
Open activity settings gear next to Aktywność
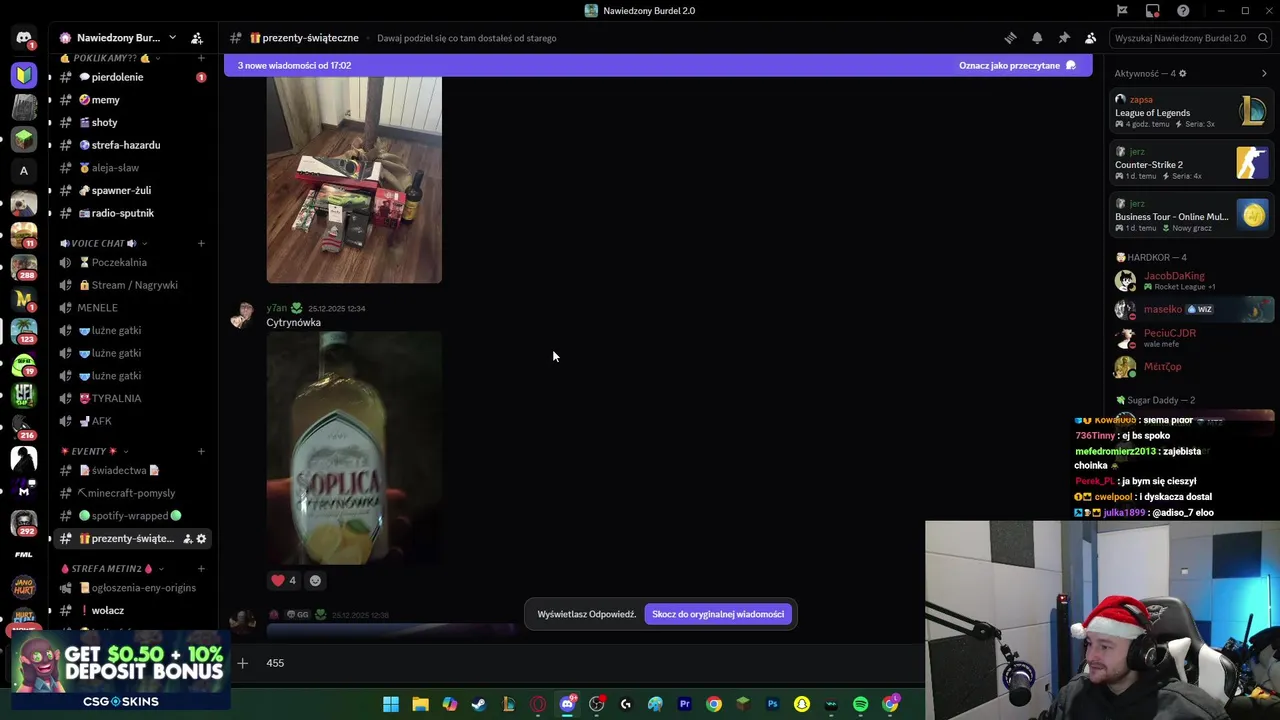[x=1182, y=73]
